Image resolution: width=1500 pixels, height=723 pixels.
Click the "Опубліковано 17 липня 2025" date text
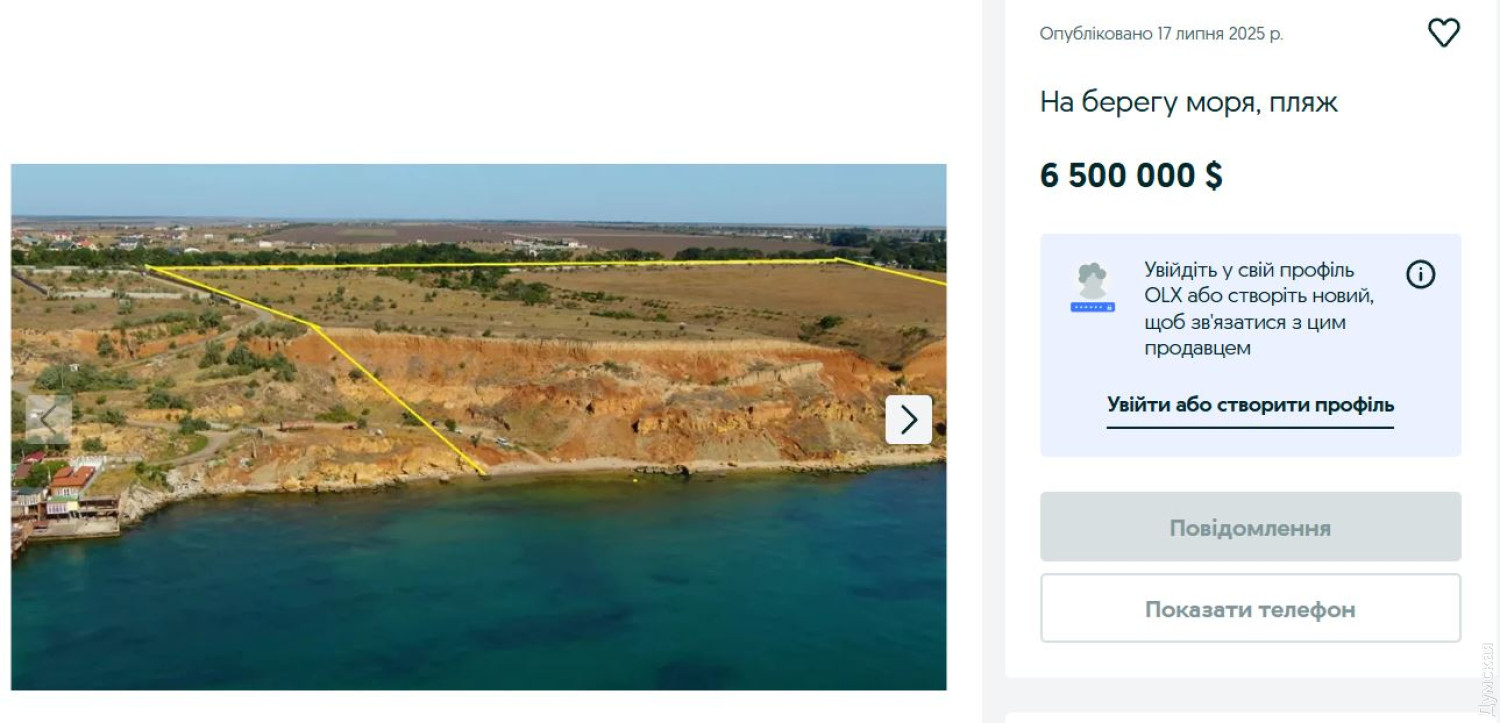(x=1161, y=34)
